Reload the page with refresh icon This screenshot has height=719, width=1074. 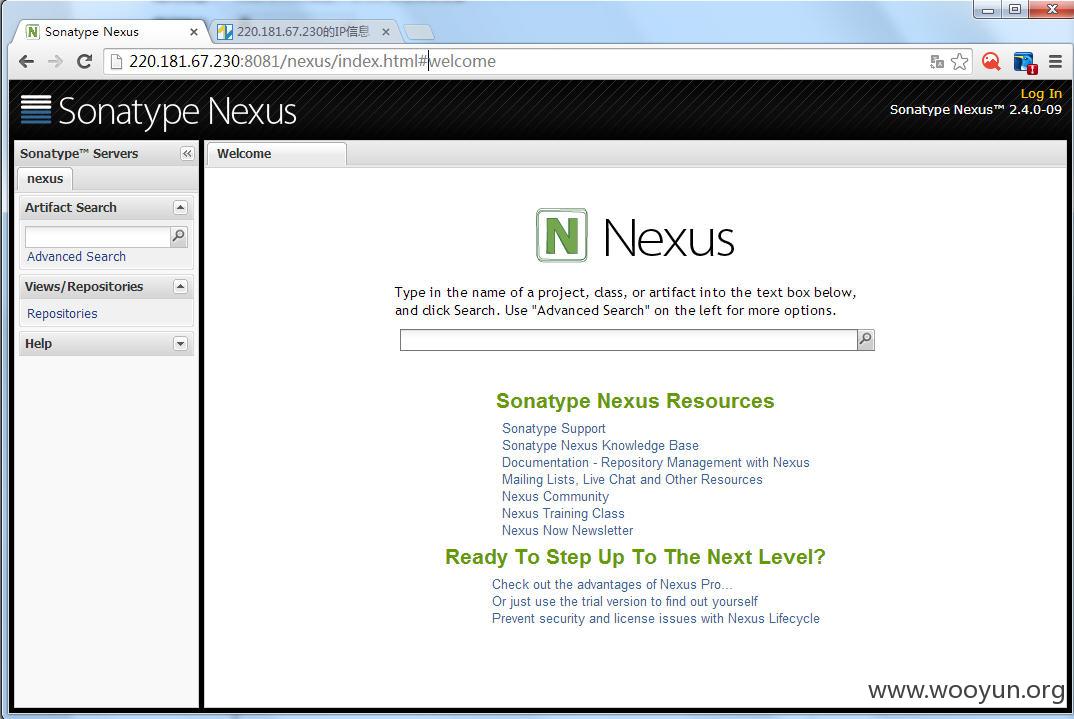[84, 62]
